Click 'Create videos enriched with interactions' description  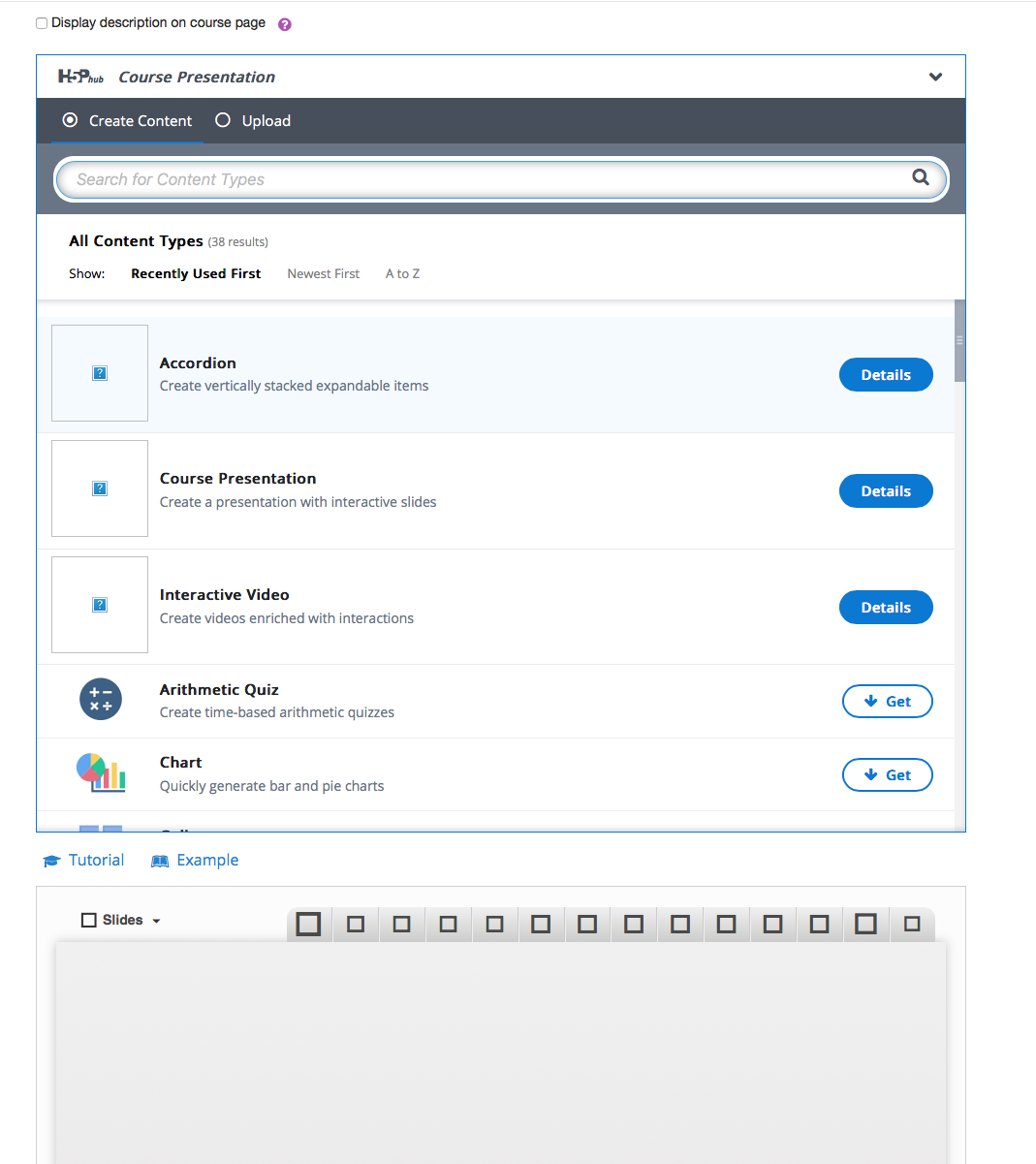pos(287,618)
